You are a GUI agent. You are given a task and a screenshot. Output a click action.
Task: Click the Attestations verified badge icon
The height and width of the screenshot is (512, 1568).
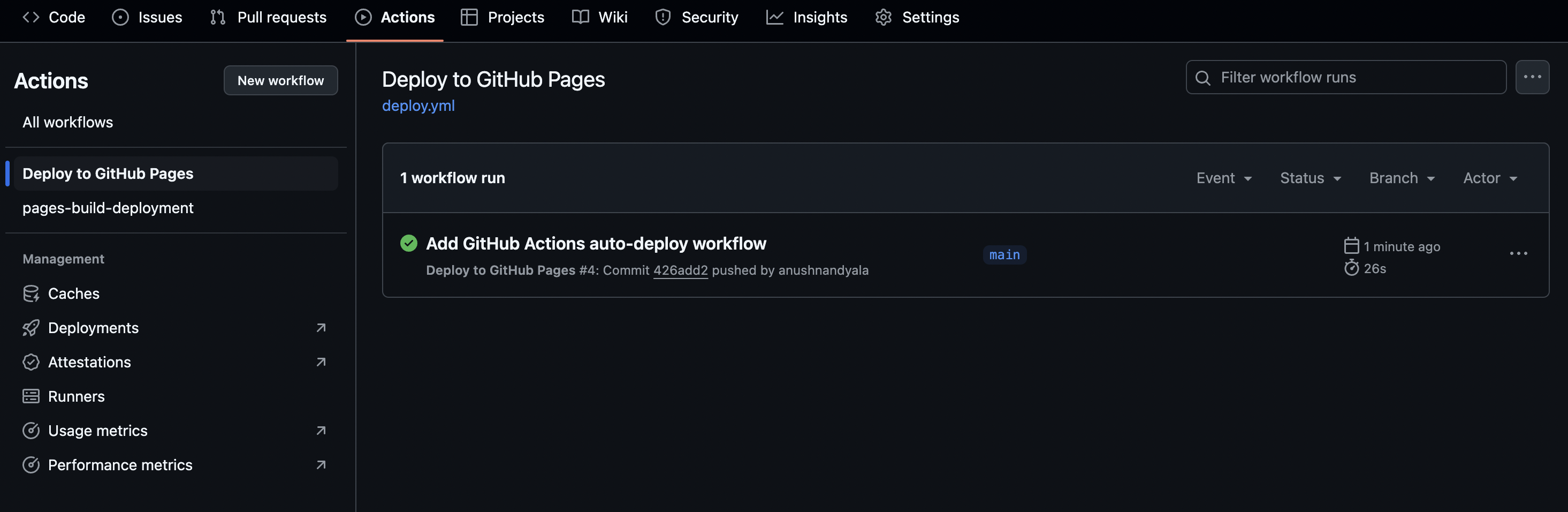[x=31, y=362]
